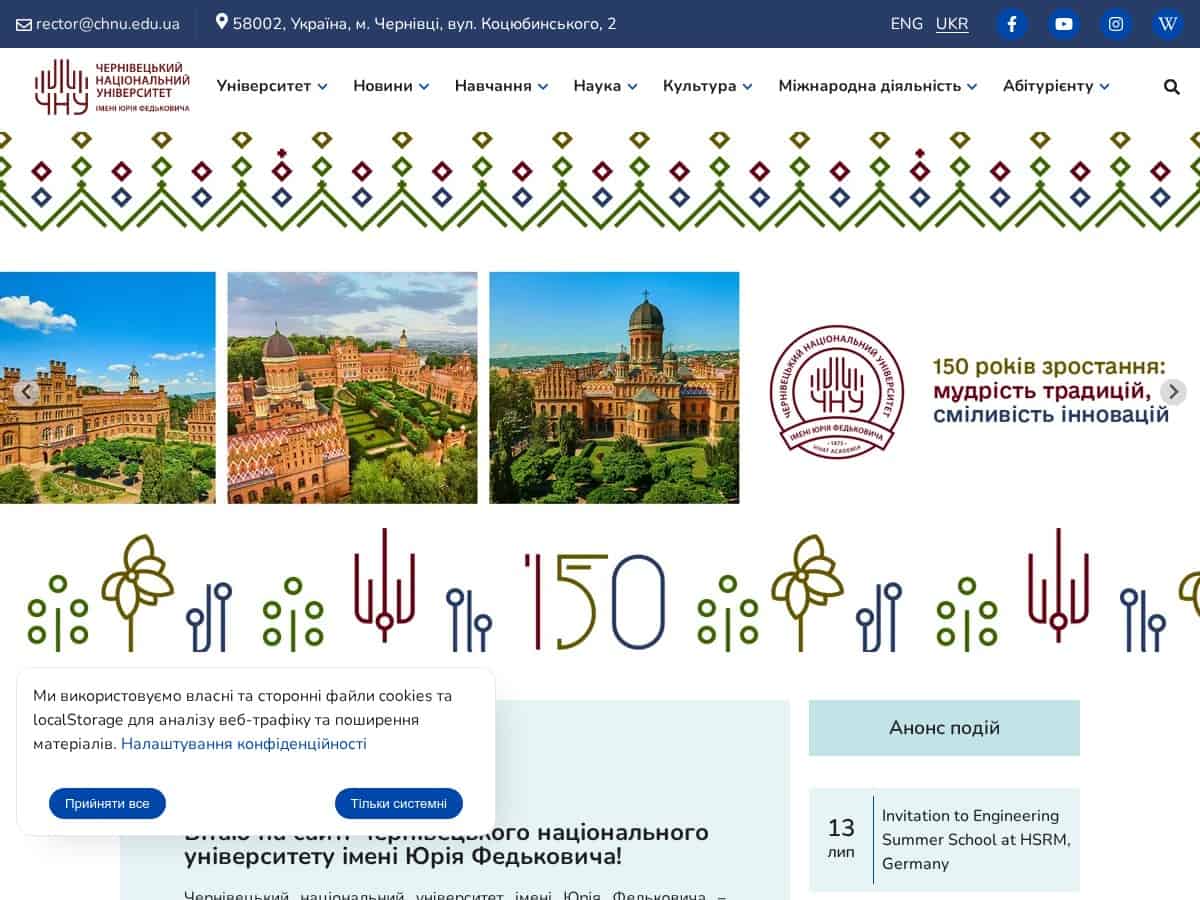Choose Тільки системні cookies button
This screenshot has height=900, width=1200.
click(399, 803)
